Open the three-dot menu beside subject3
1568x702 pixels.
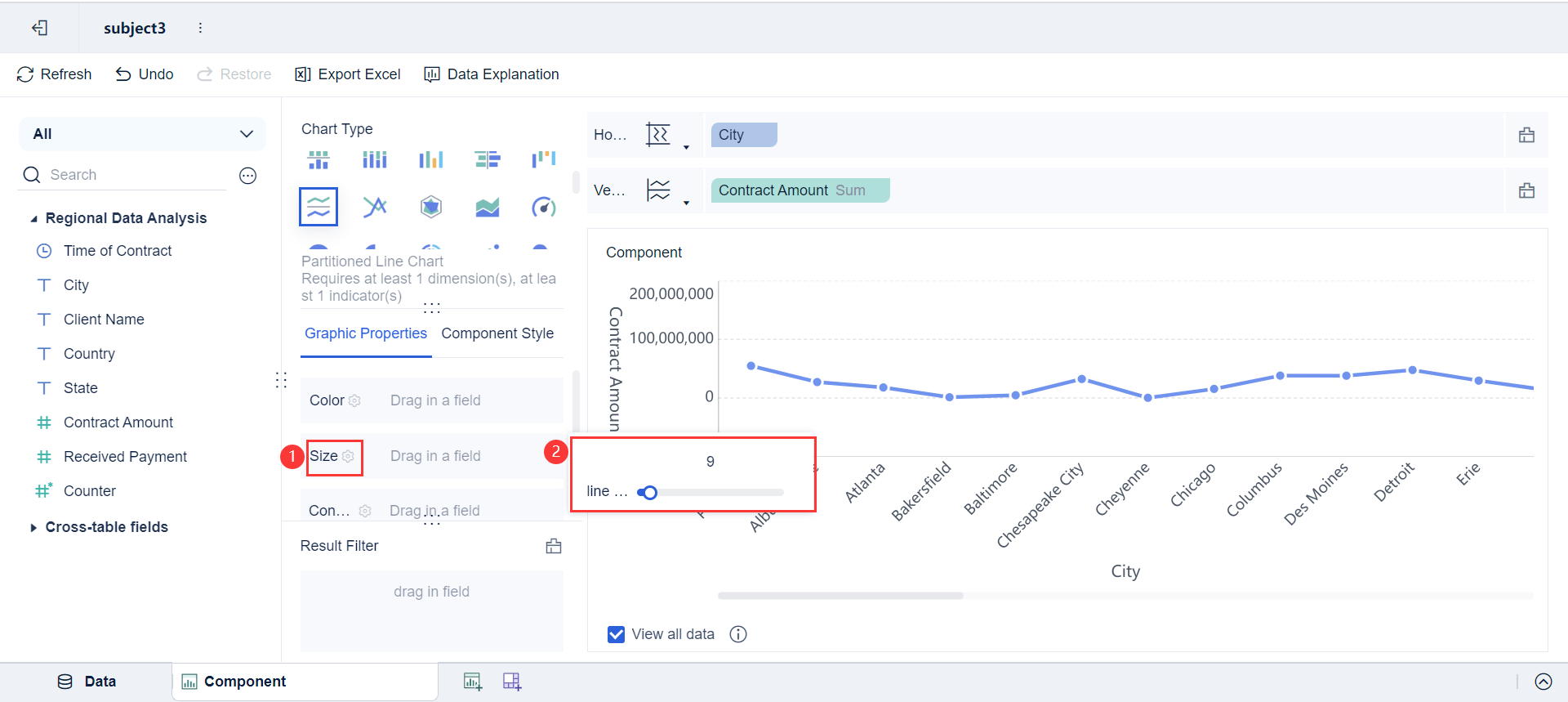(x=200, y=28)
